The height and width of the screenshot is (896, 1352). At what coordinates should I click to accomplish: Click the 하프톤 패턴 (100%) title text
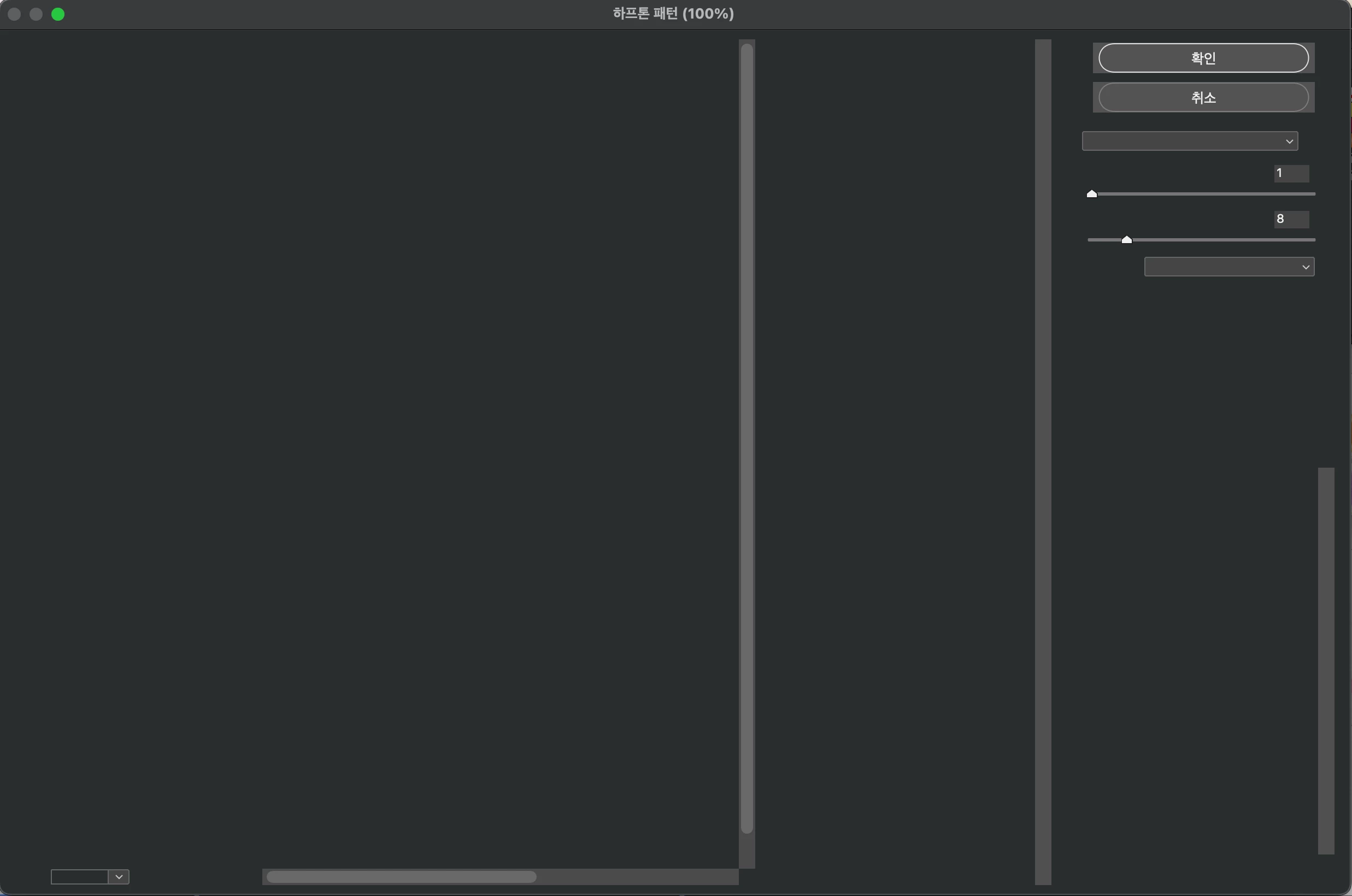pyautogui.click(x=673, y=14)
